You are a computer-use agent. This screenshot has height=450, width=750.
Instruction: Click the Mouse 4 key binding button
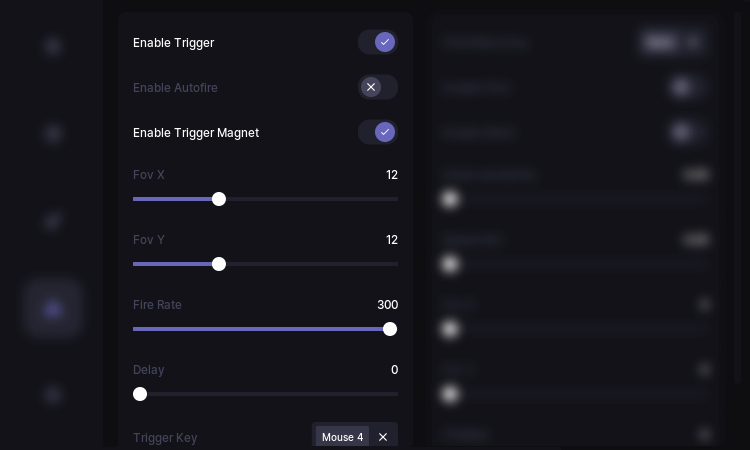point(342,437)
